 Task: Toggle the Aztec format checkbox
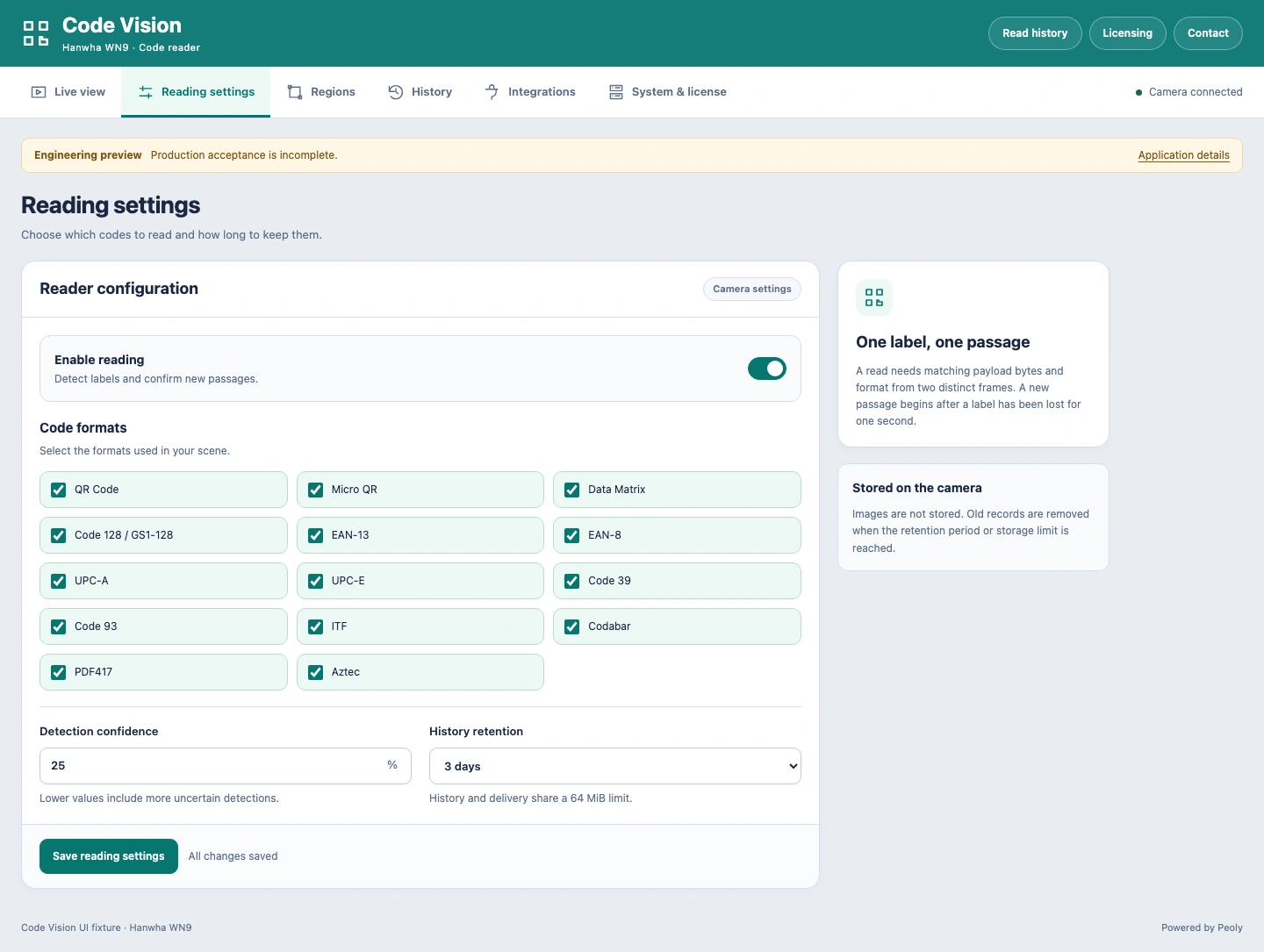tap(316, 672)
